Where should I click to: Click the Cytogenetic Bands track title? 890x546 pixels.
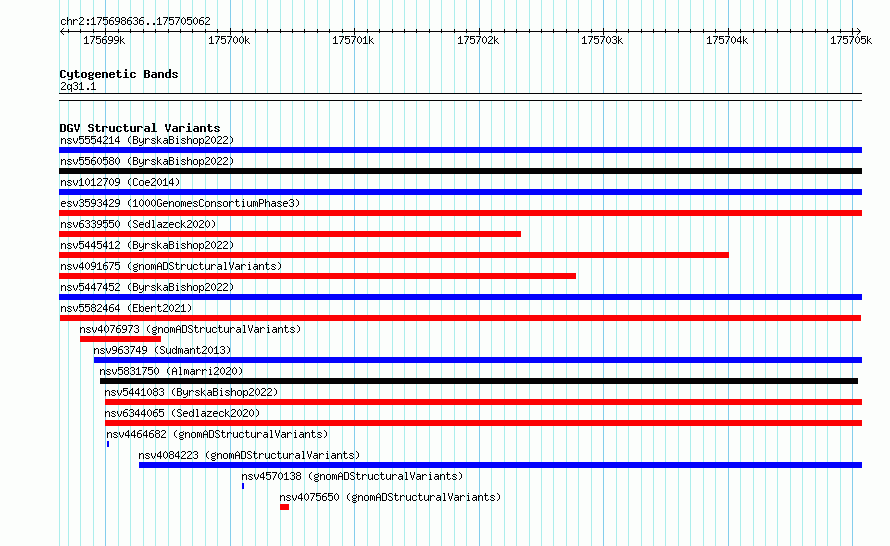click(119, 74)
